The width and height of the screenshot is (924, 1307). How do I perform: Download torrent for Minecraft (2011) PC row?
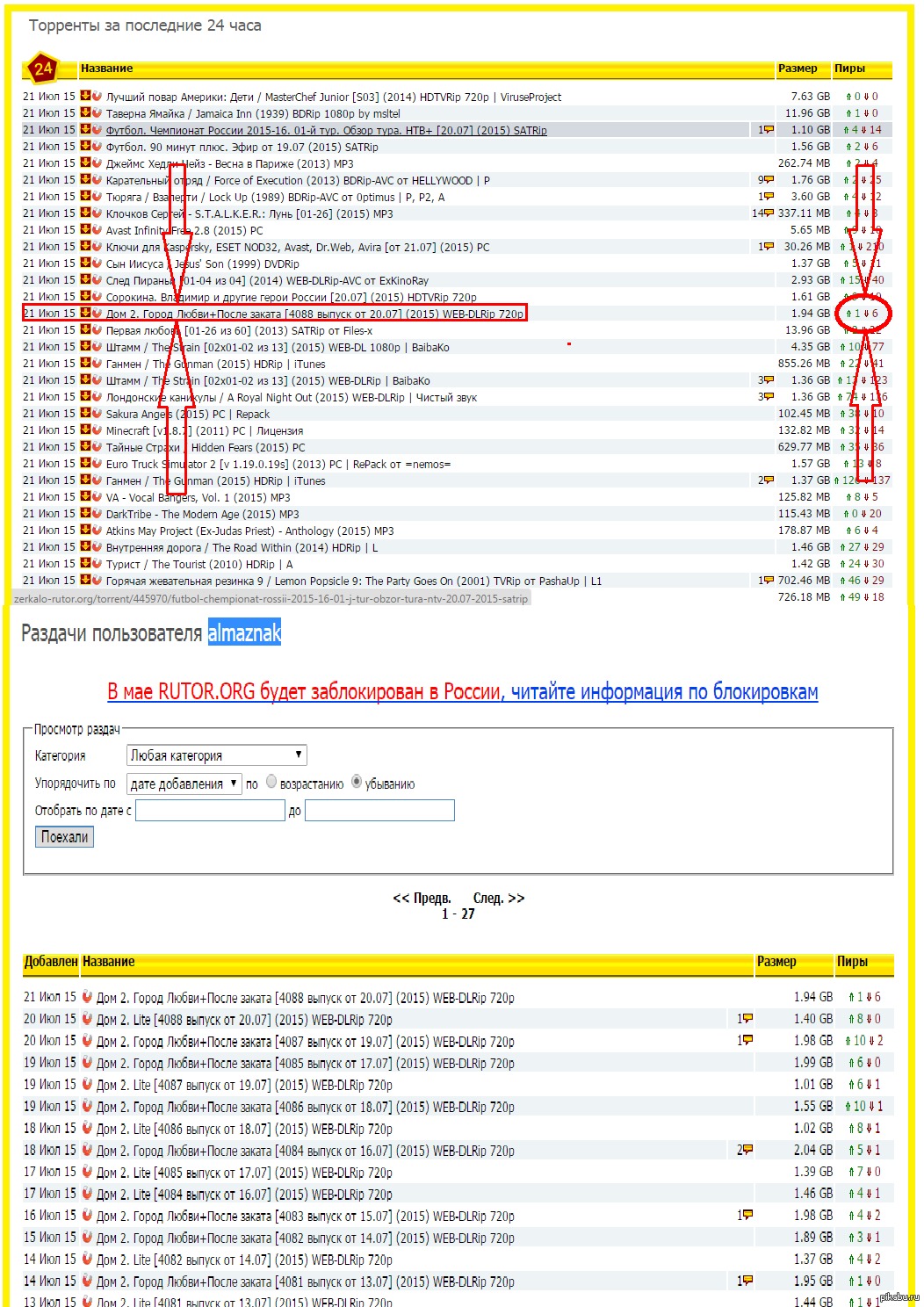[86, 430]
